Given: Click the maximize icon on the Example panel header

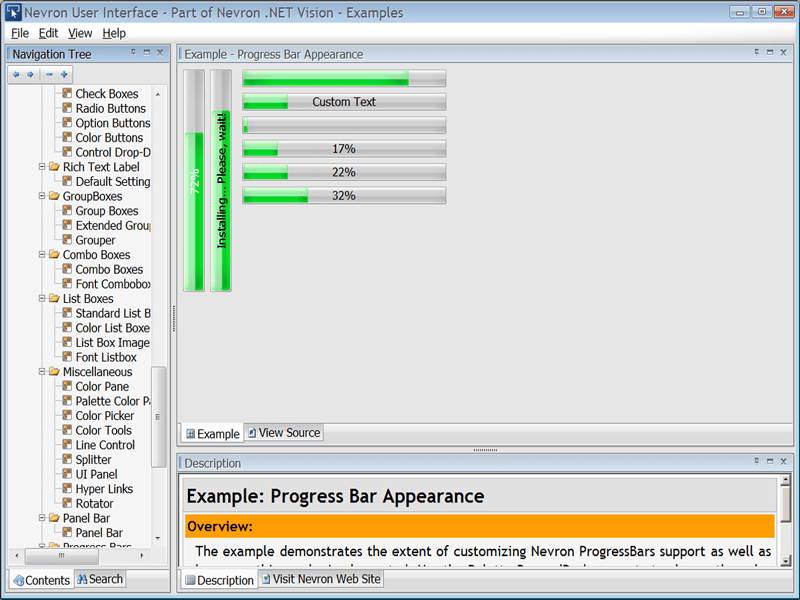Looking at the screenshot, I should 768,54.
